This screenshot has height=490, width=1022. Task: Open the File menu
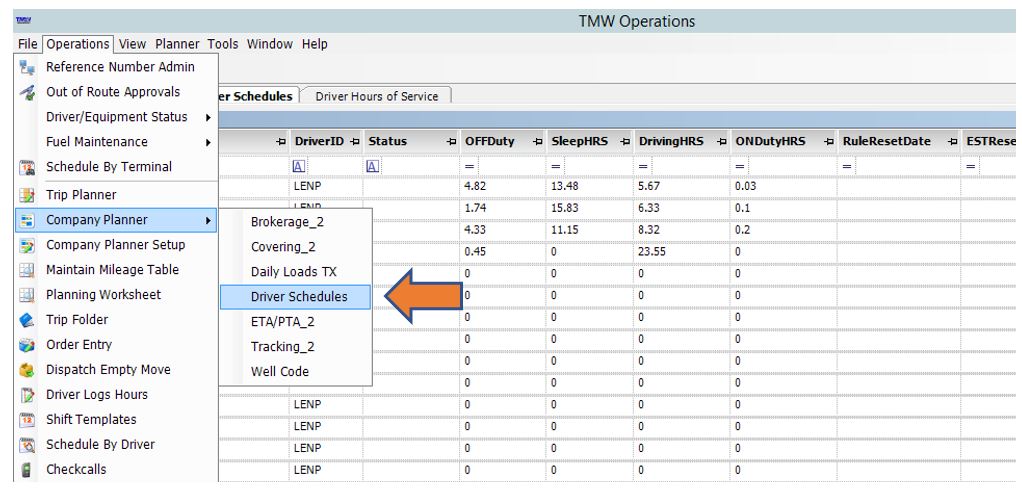[27, 44]
